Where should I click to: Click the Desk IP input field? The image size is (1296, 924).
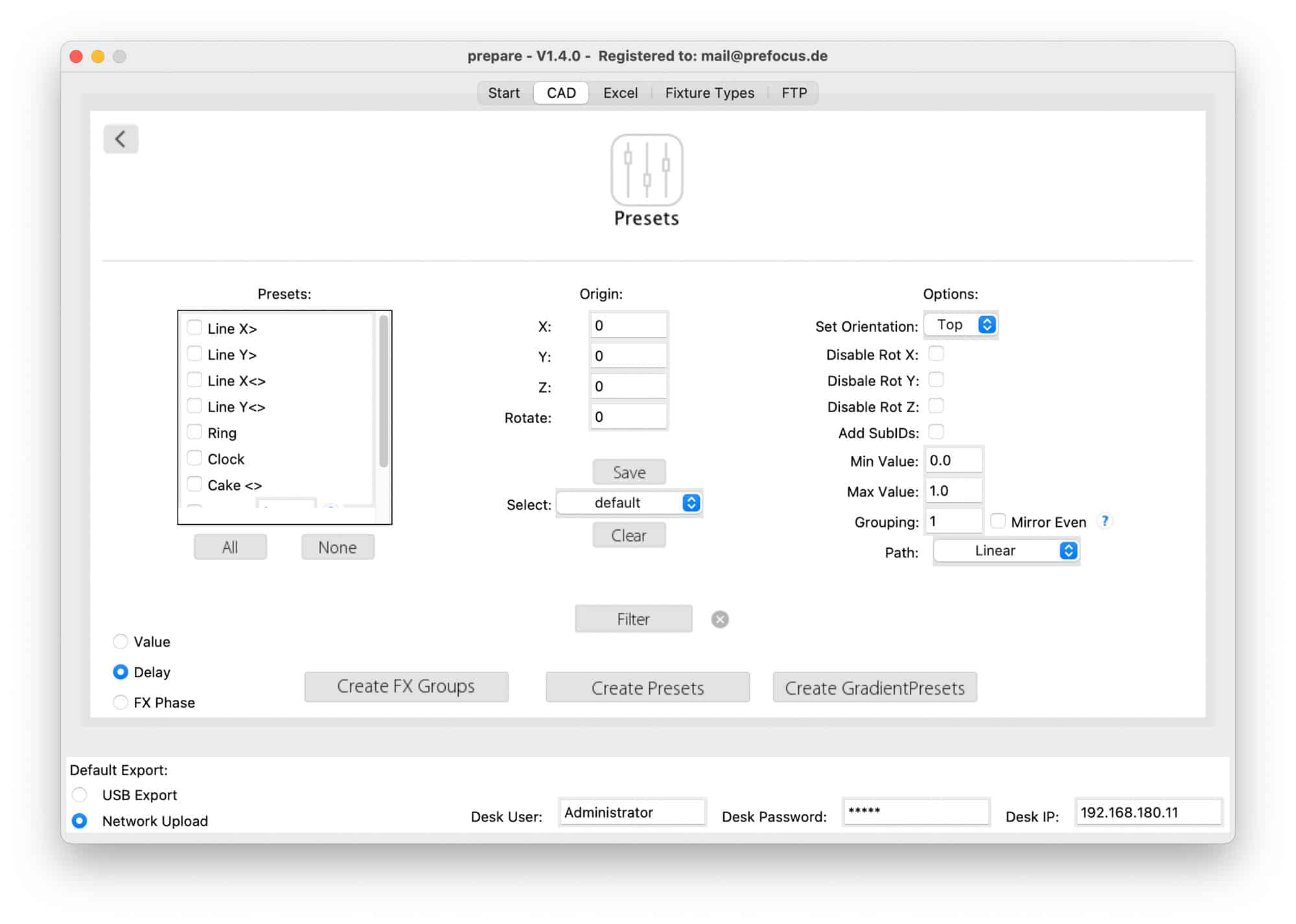pyautogui.click(x=1148, y=813)
